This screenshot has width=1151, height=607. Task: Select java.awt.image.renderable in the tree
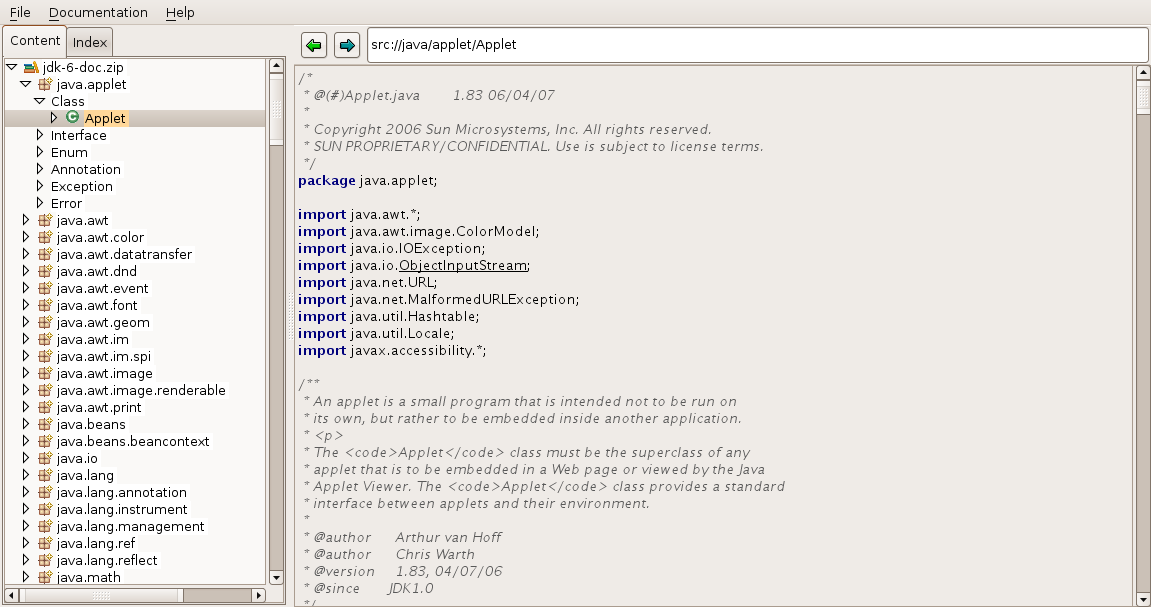coord(141,390)
